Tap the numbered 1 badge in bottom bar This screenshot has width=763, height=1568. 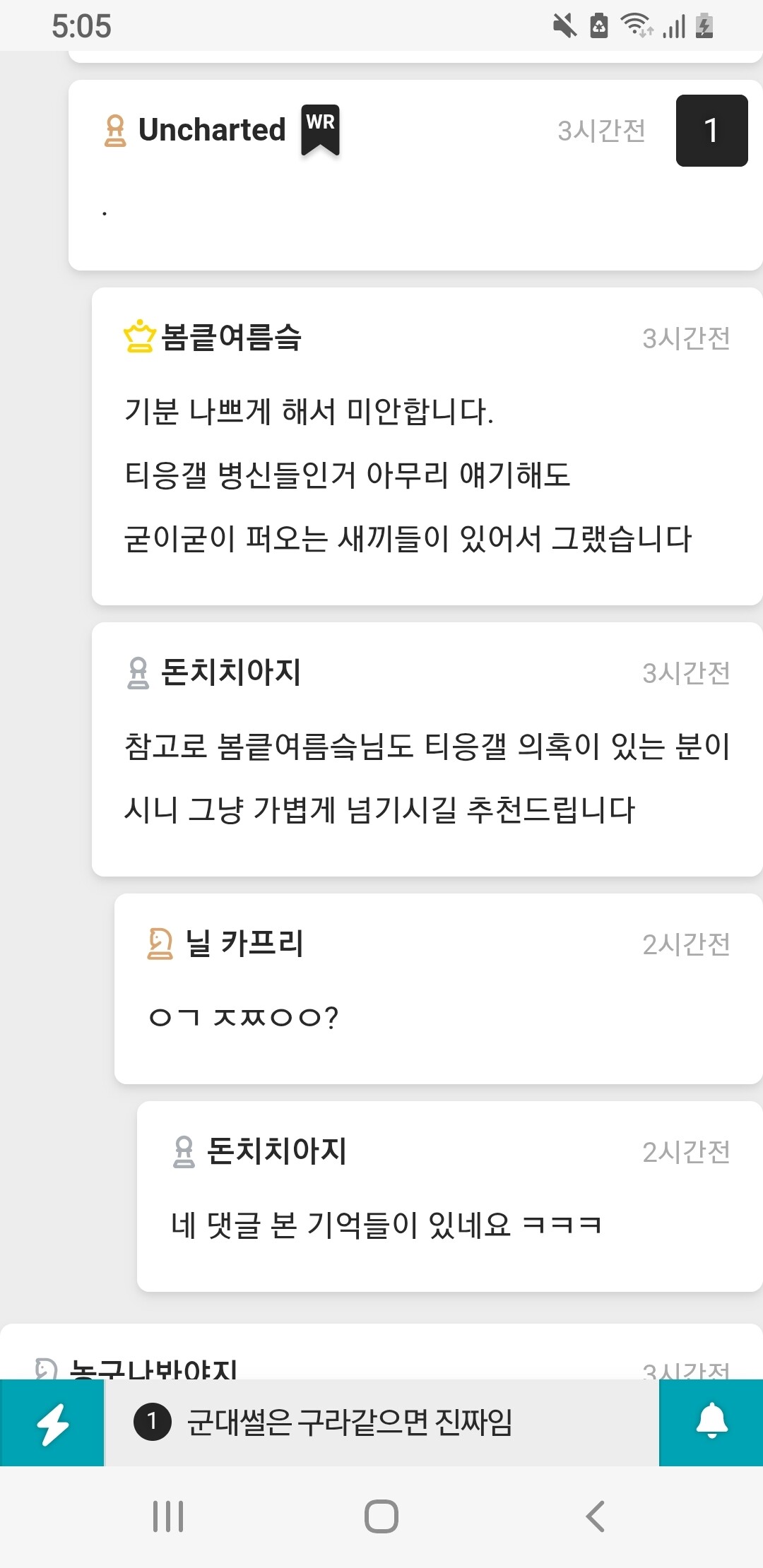point(152,1422)
